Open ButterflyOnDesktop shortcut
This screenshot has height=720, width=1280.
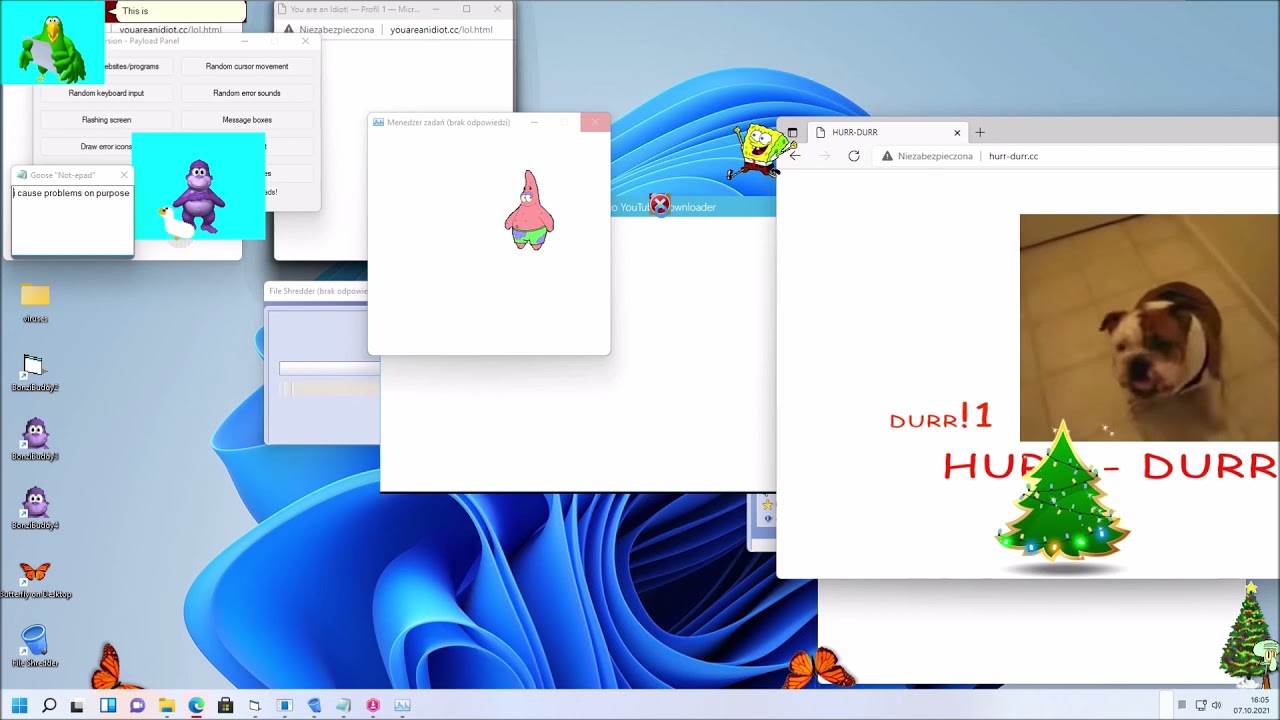click(x=35, y=579)
